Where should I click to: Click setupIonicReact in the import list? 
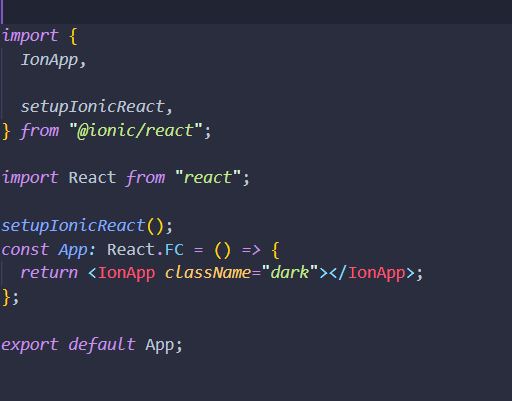point(92,107)
